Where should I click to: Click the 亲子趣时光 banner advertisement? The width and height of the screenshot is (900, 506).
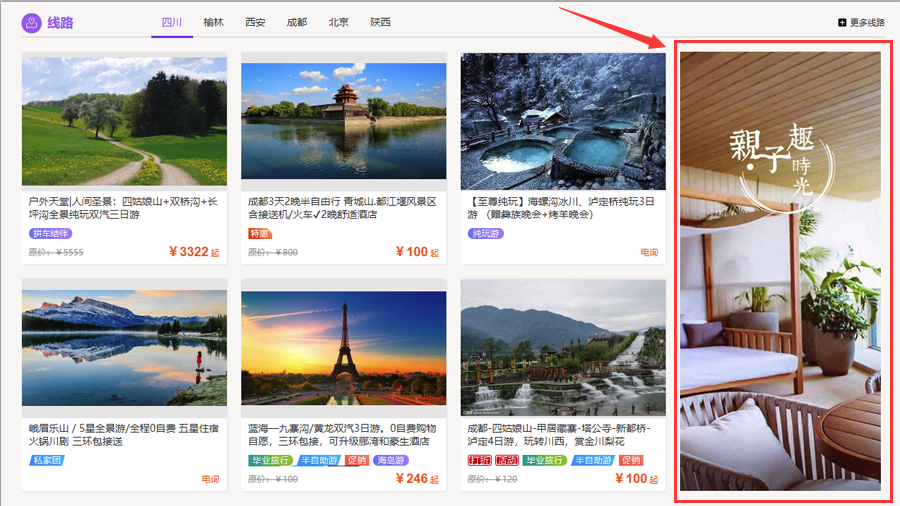pos(780,270)
